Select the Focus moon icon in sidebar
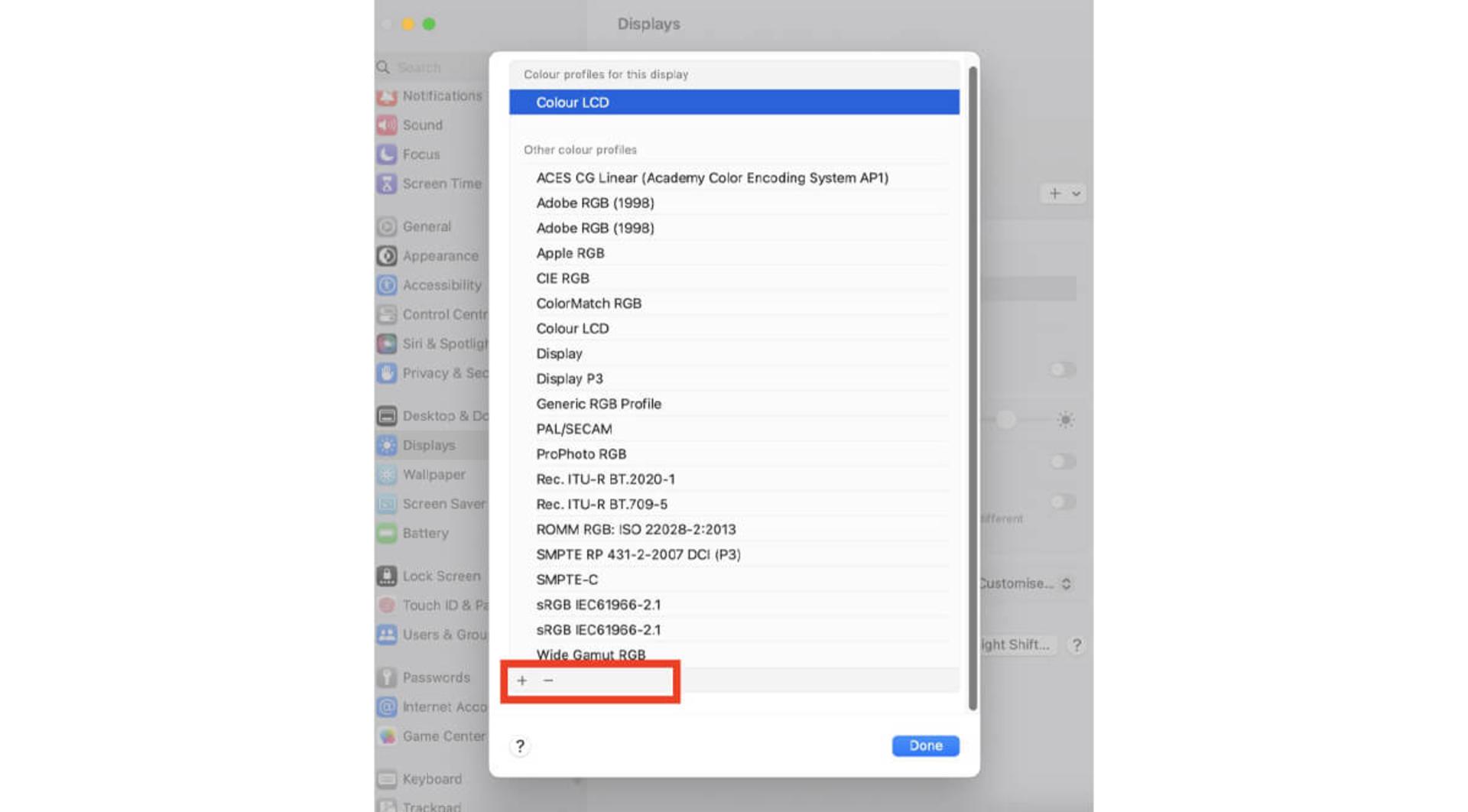This screenshot has width=1468, height=812. [x=387, y=154]
